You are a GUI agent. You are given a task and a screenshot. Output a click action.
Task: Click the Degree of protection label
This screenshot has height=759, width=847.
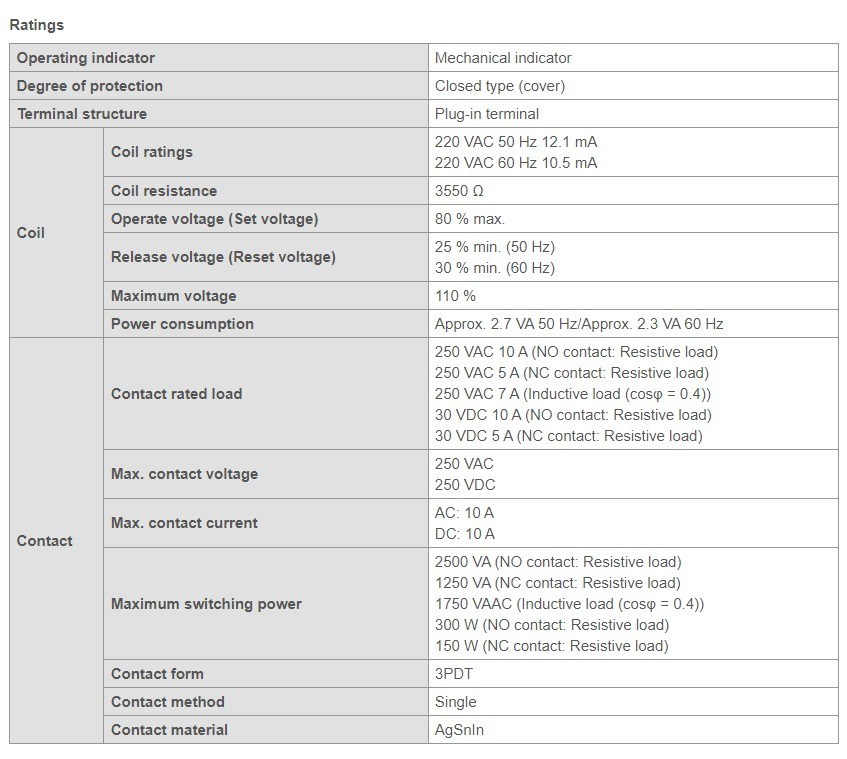click(90, 86)
